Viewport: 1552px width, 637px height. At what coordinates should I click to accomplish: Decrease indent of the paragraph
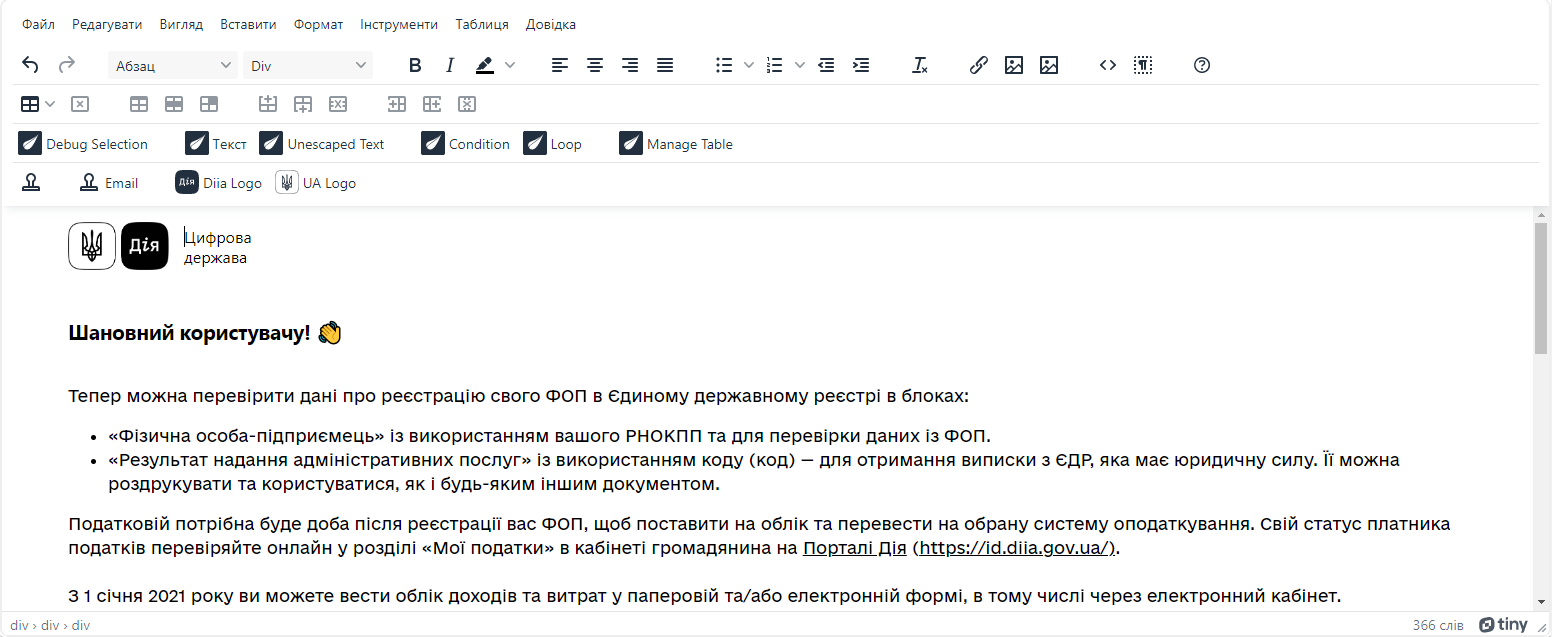(x=826, y=65)
